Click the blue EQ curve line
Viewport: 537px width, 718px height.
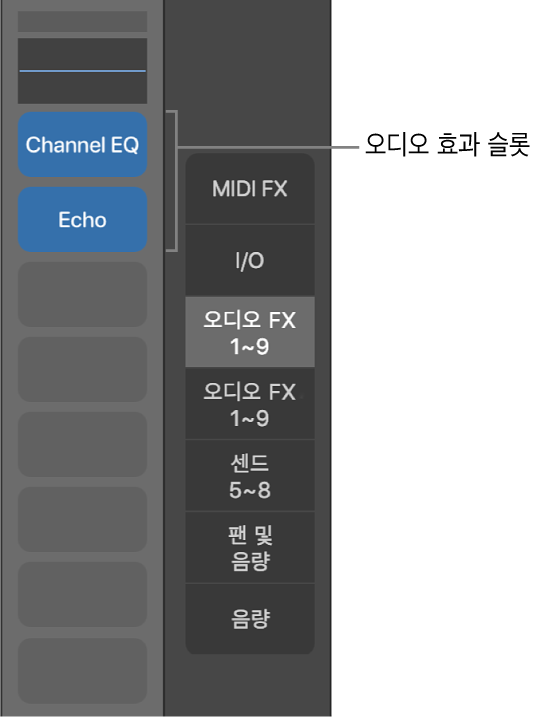82,71
